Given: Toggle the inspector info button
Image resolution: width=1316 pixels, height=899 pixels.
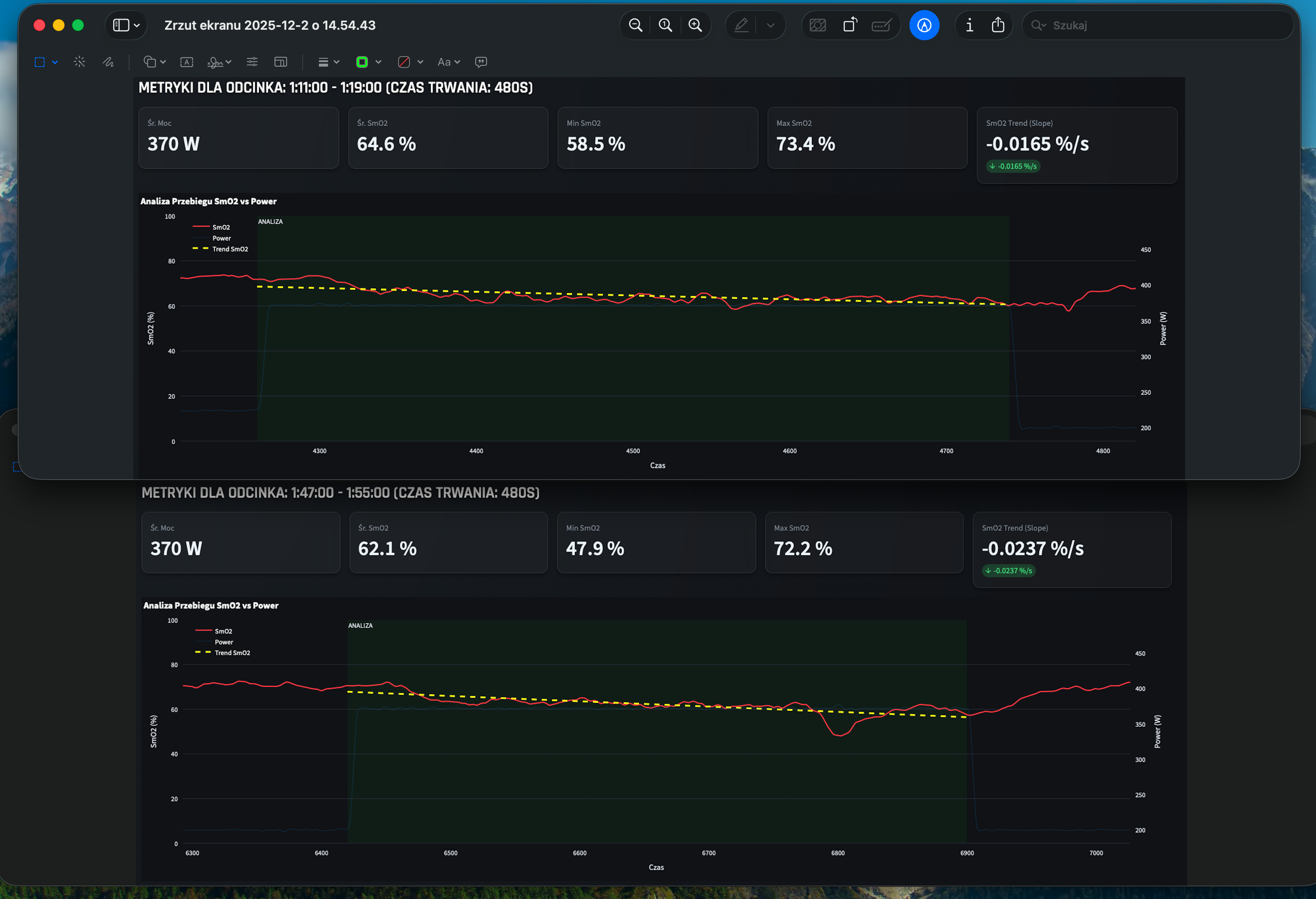Looking at the screenshot, I should [969, 26].
